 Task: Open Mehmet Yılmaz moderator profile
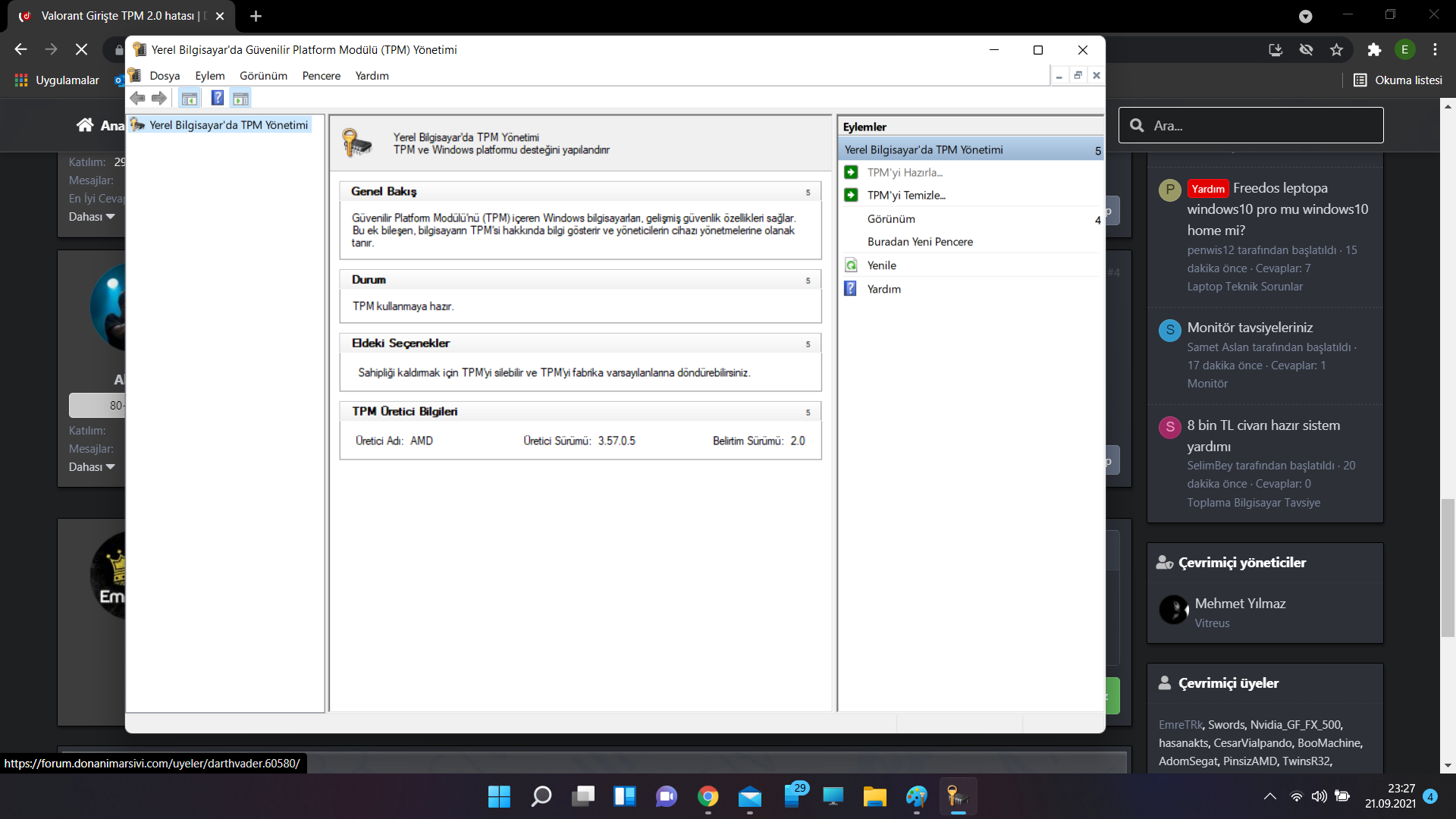click(1240, 604)
